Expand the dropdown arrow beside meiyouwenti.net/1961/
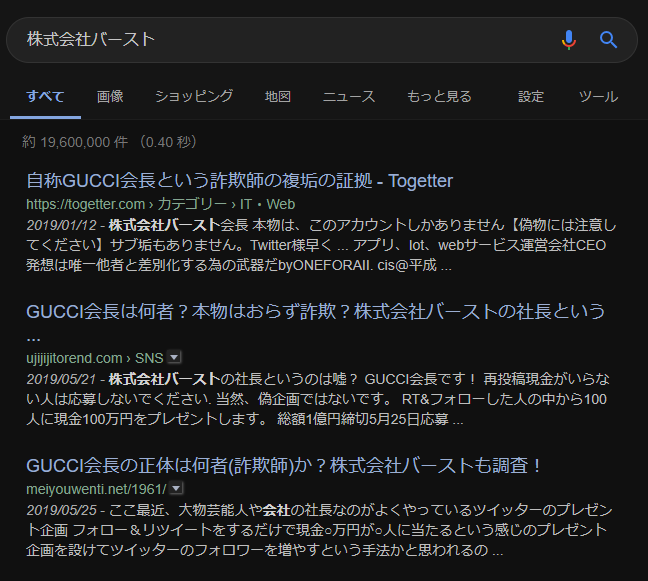 tap(176, 488)
